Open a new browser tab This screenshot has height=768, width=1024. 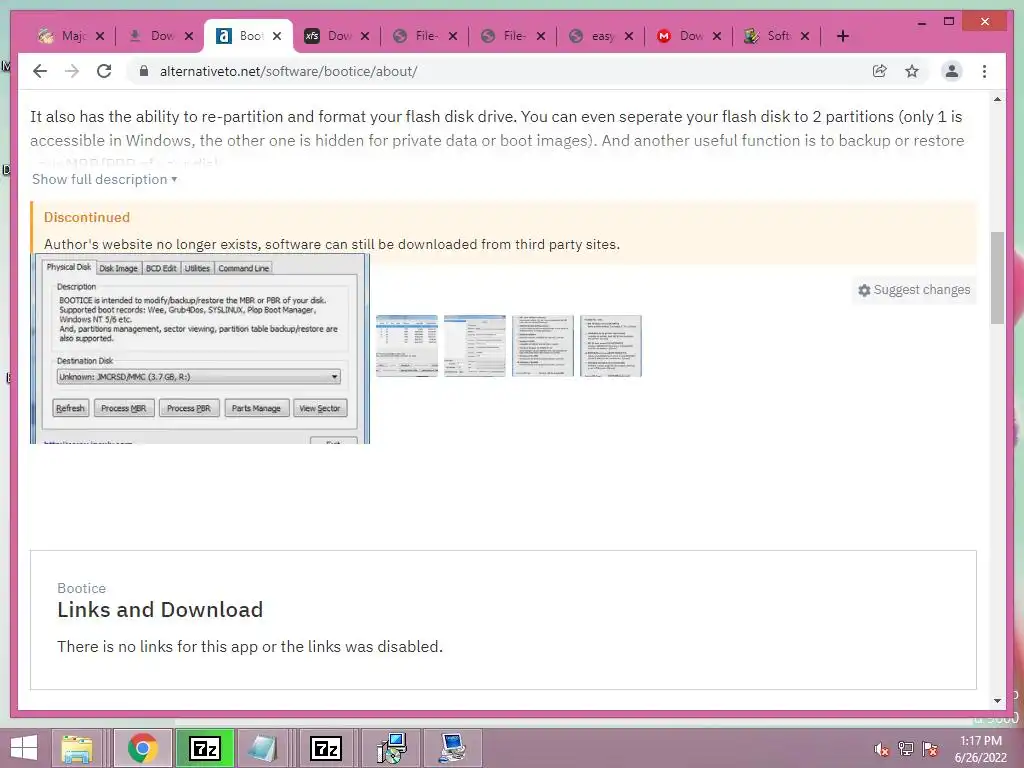click(842, 36)
